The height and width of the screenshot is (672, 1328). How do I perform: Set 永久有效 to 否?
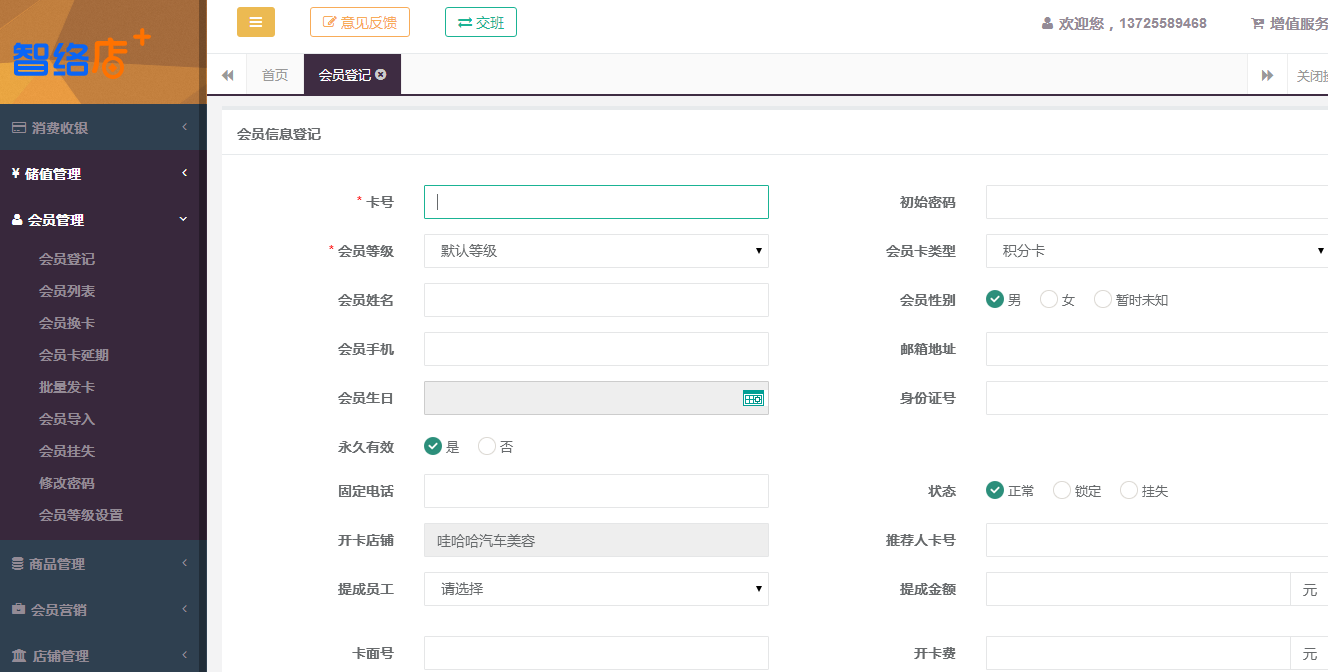pos(487,446)
